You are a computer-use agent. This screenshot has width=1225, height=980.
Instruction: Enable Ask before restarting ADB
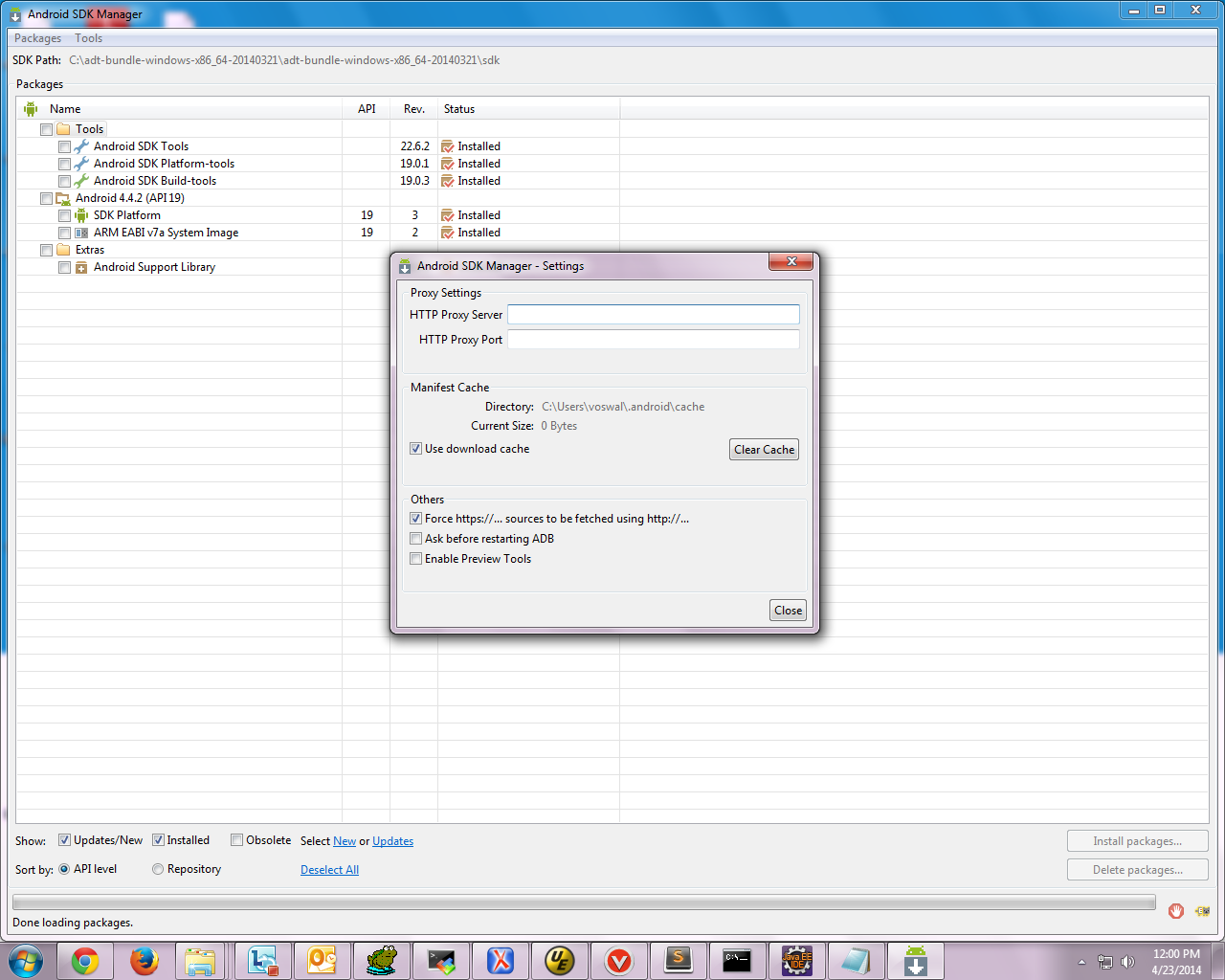tap(415, 539)
